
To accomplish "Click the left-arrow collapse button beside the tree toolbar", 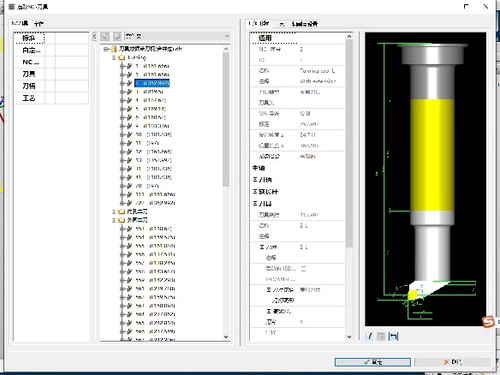I will 95,36.
